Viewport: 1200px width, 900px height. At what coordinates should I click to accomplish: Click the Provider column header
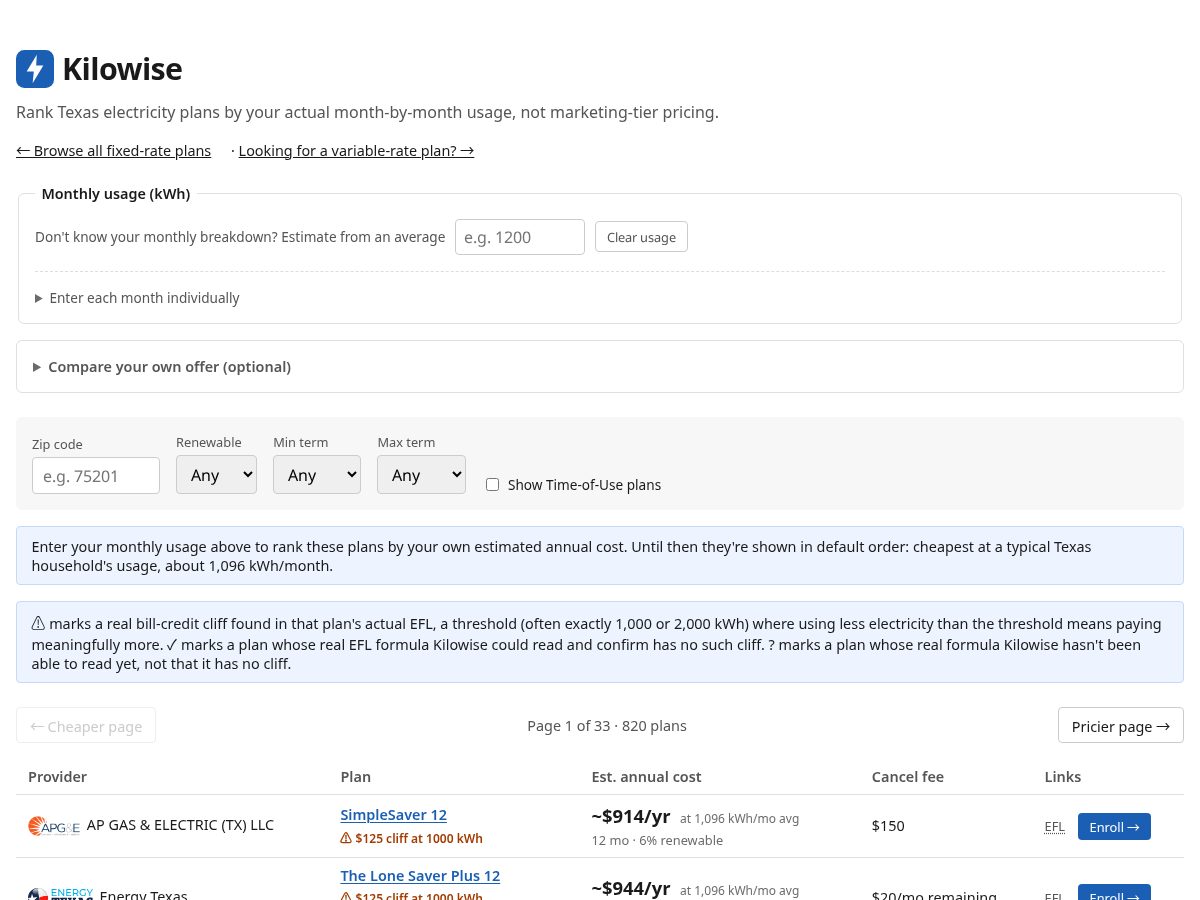pos(57,777)
